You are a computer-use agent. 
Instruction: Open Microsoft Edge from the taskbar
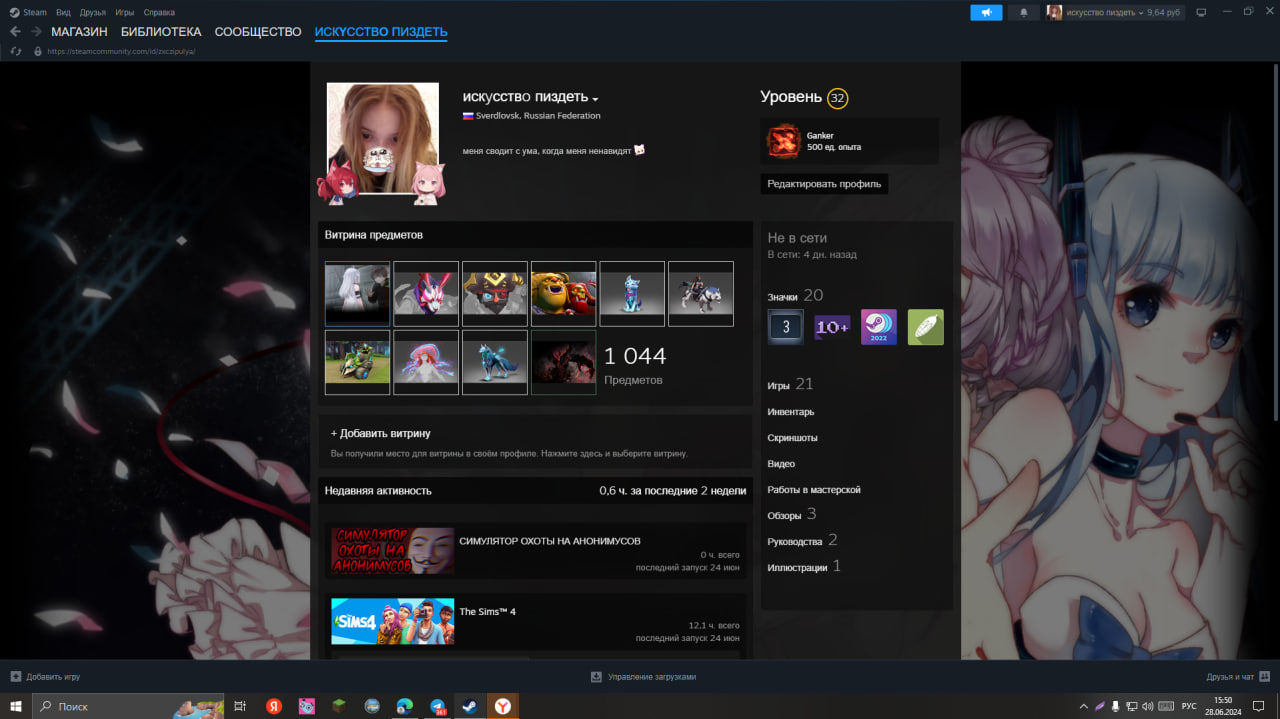pos(404,706)
